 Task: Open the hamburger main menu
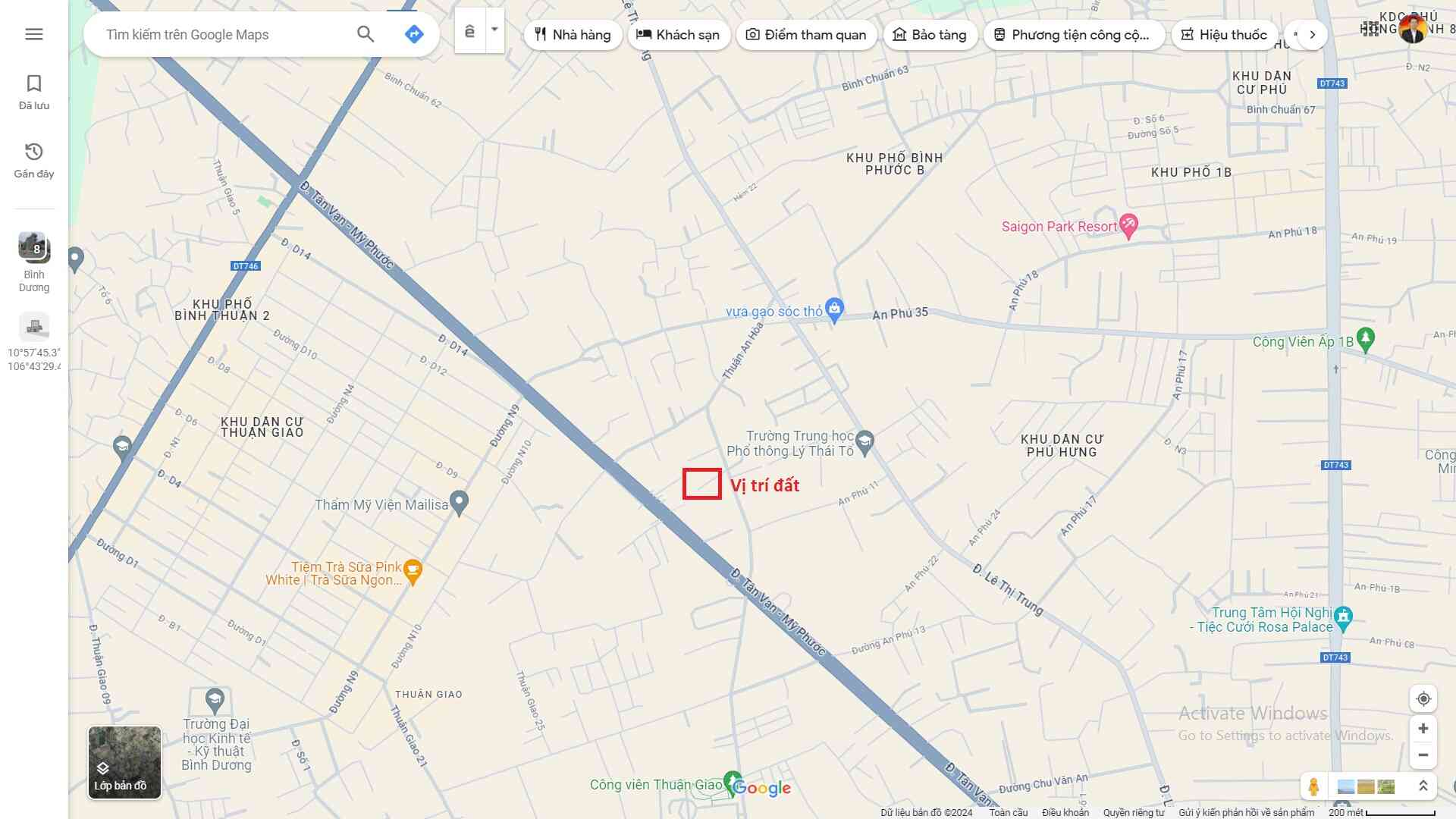click(33, 34)
